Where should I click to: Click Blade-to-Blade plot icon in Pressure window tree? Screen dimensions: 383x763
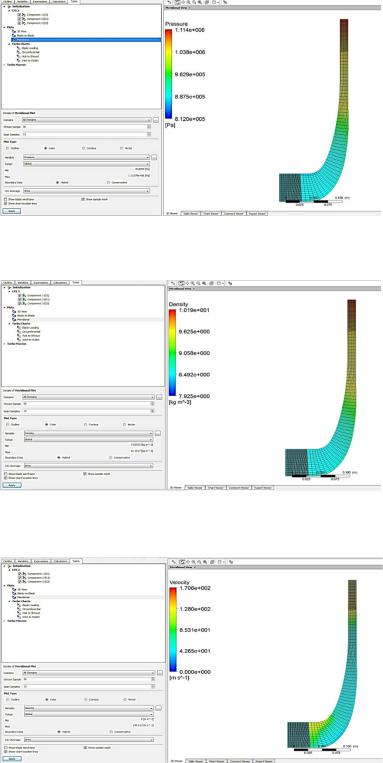point(15,35)
